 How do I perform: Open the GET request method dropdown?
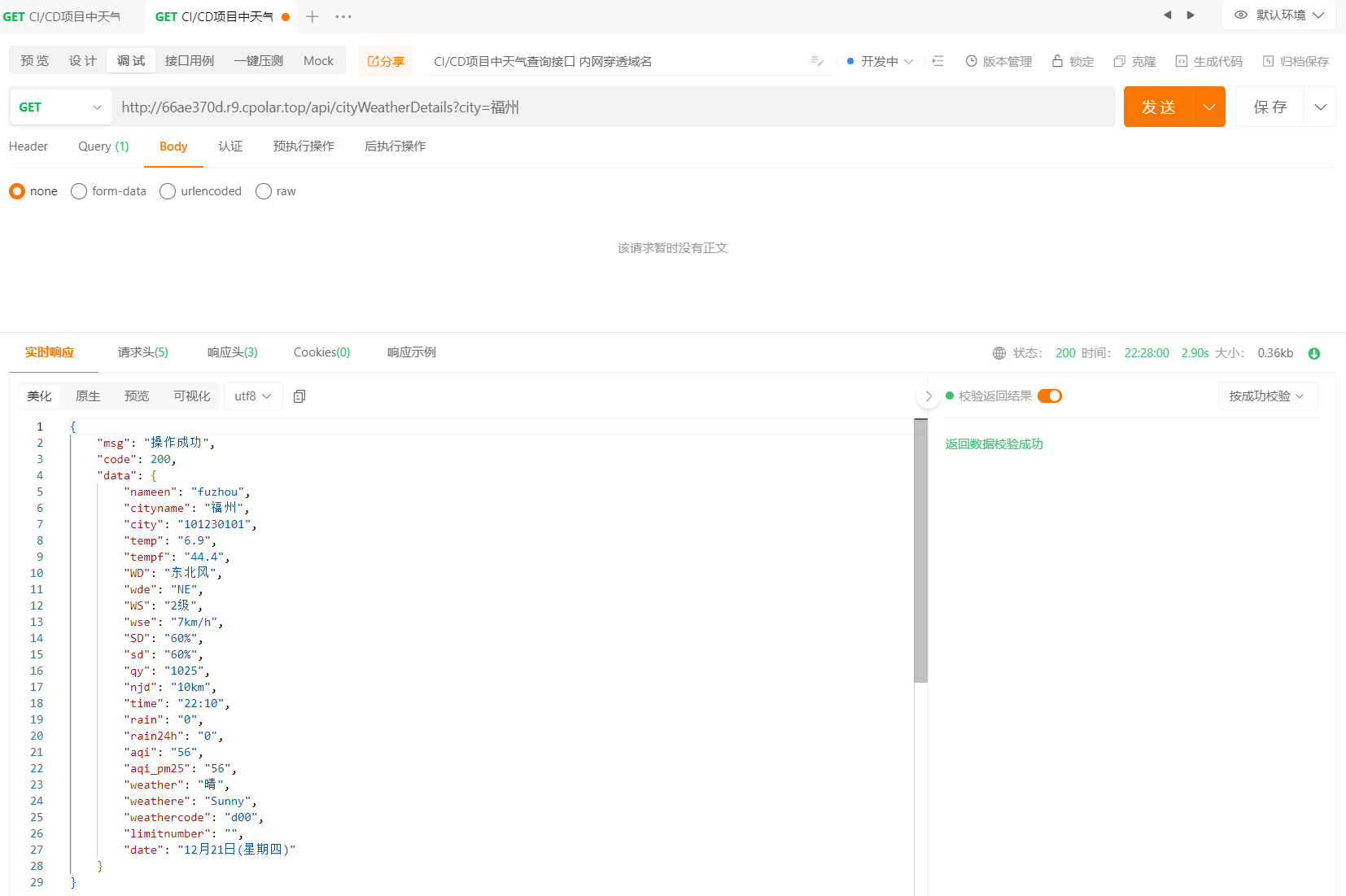pos(61,107)
